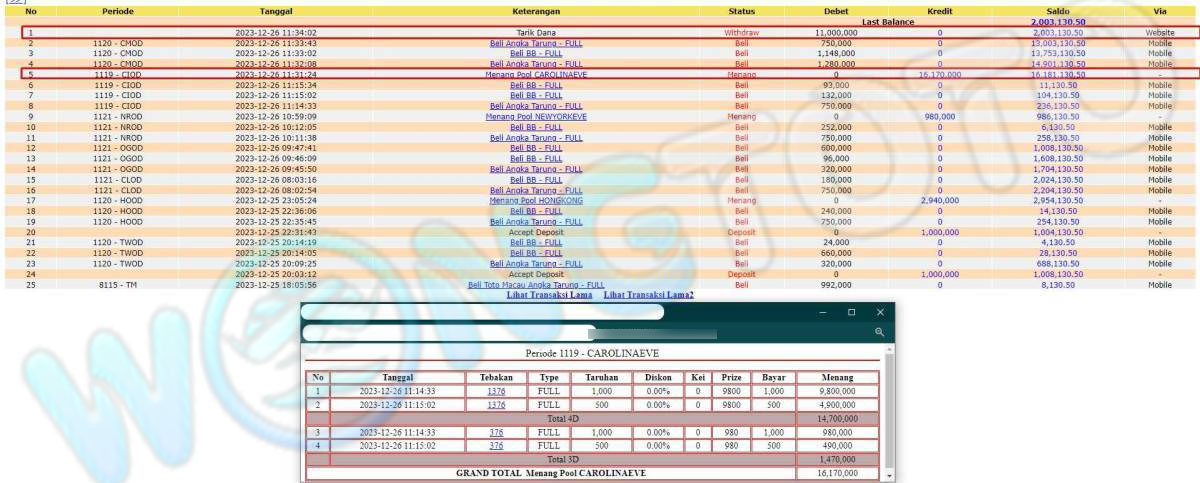Click Tebakan 376 link in popup row 3
This screenshot has height=483, width=1200.
pos(496,432)
